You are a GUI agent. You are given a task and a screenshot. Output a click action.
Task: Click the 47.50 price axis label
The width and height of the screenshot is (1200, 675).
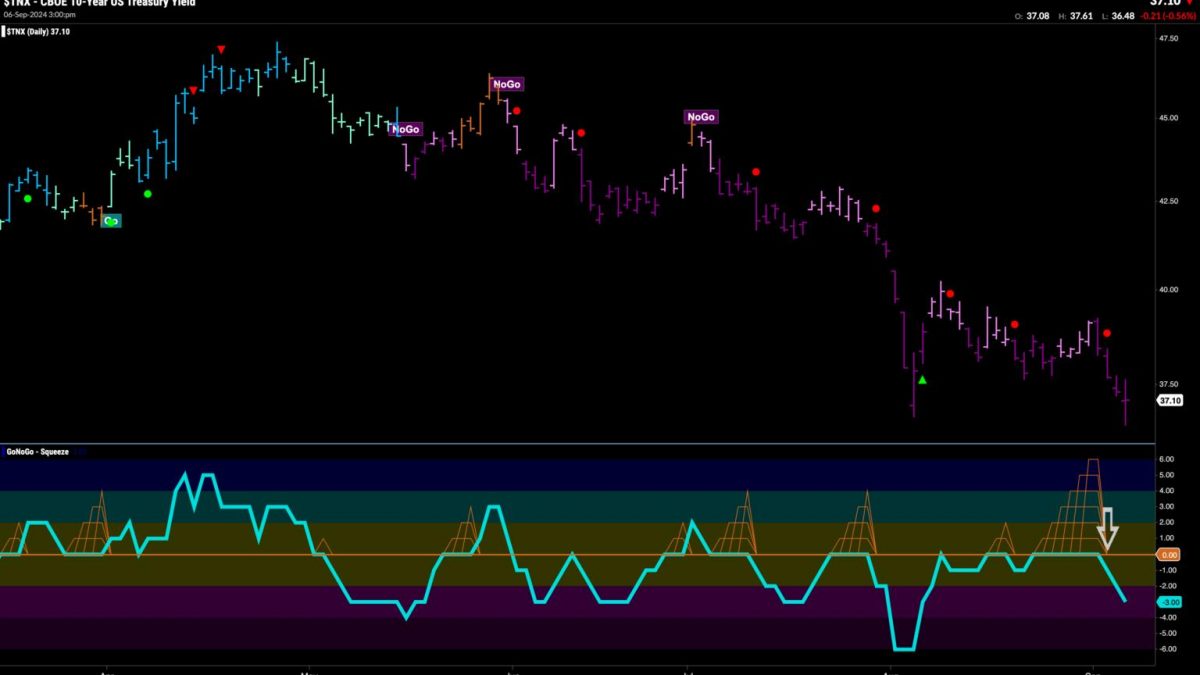(1169, 38)
